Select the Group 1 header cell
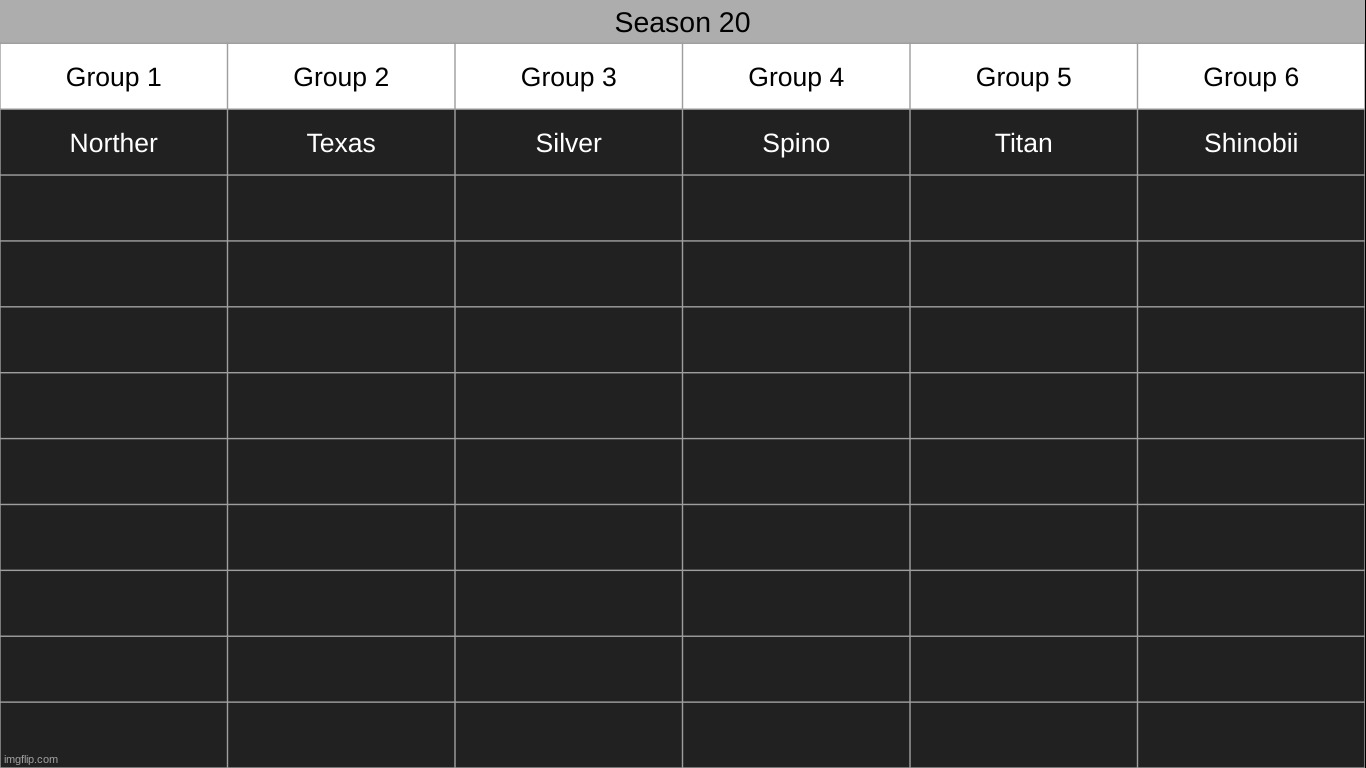This screenshot has height=768, width=1366. pos(114,77)
